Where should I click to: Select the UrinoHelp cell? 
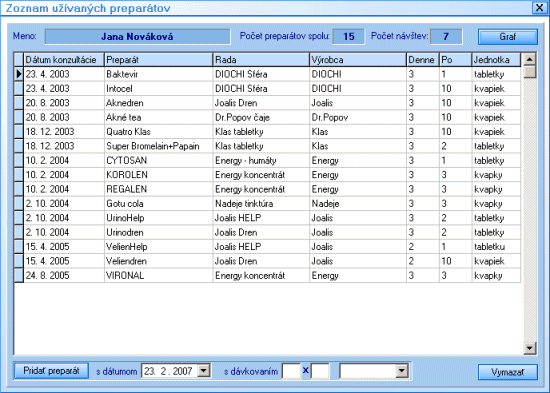(159, 218)
